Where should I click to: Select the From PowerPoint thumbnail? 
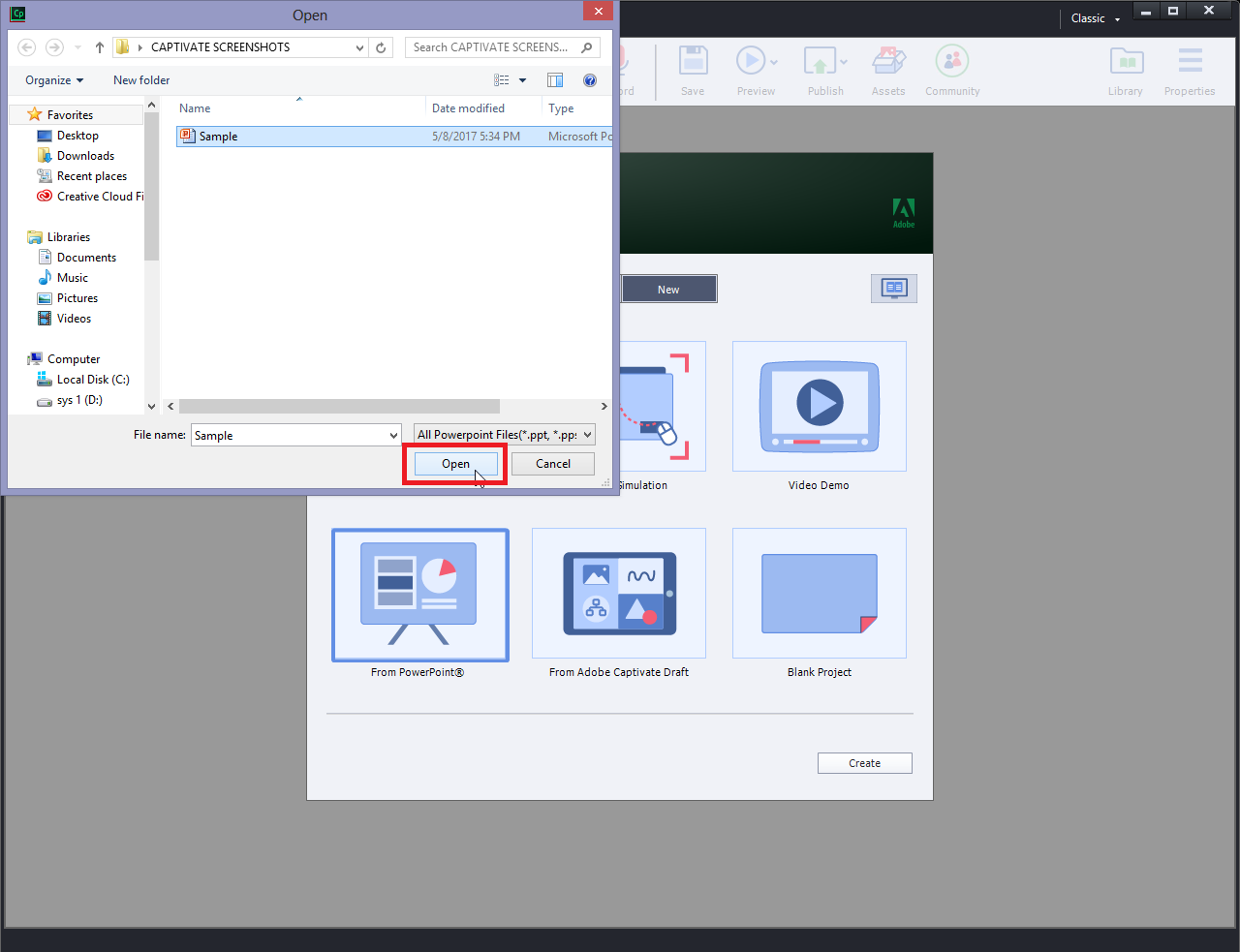tap(420, 595)
